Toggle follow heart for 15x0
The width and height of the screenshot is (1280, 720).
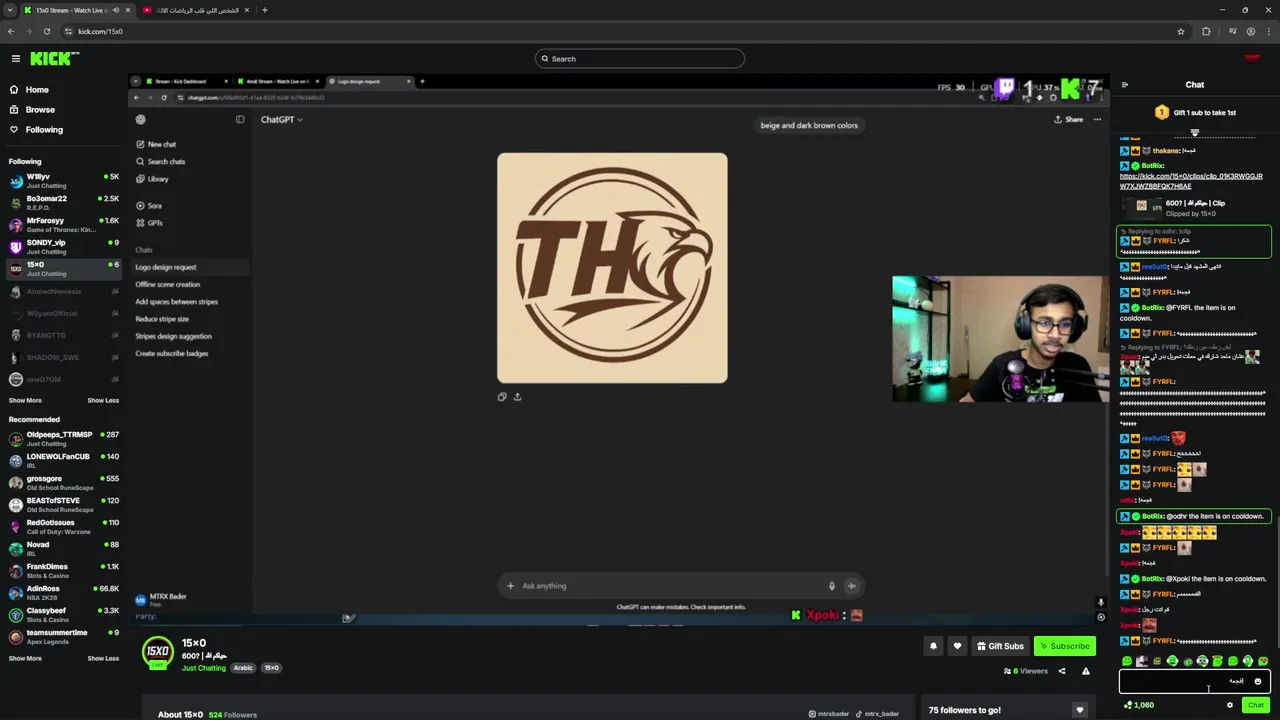pos(957,646)
